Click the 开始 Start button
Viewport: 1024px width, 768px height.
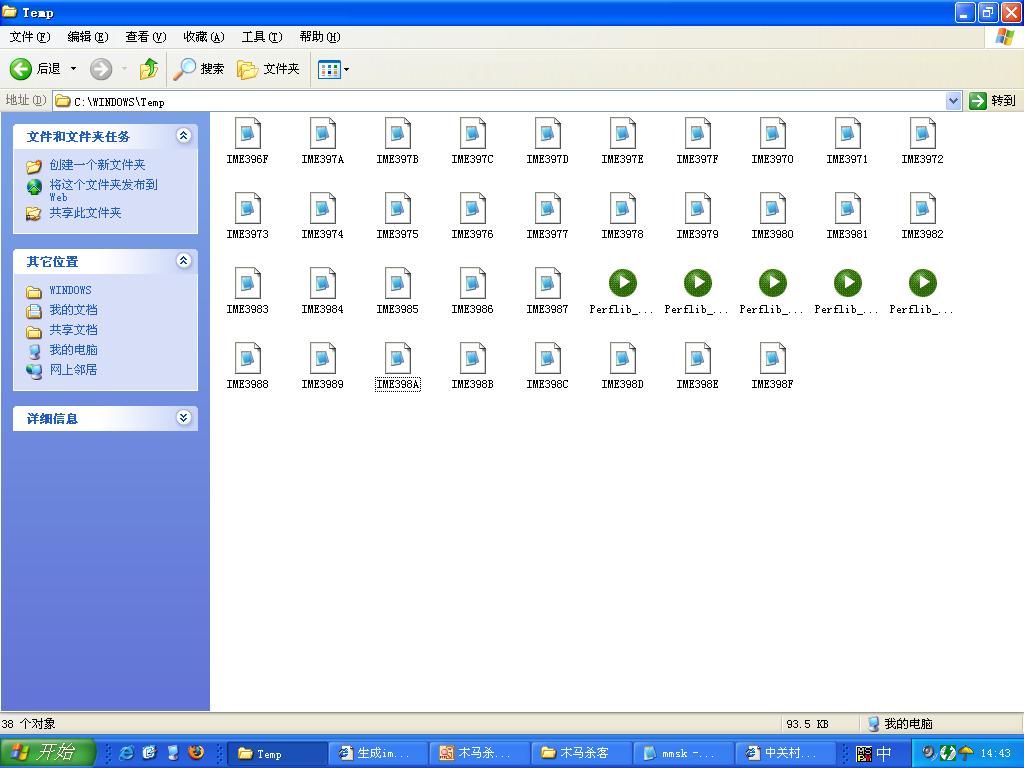click(x=47, y=753)
